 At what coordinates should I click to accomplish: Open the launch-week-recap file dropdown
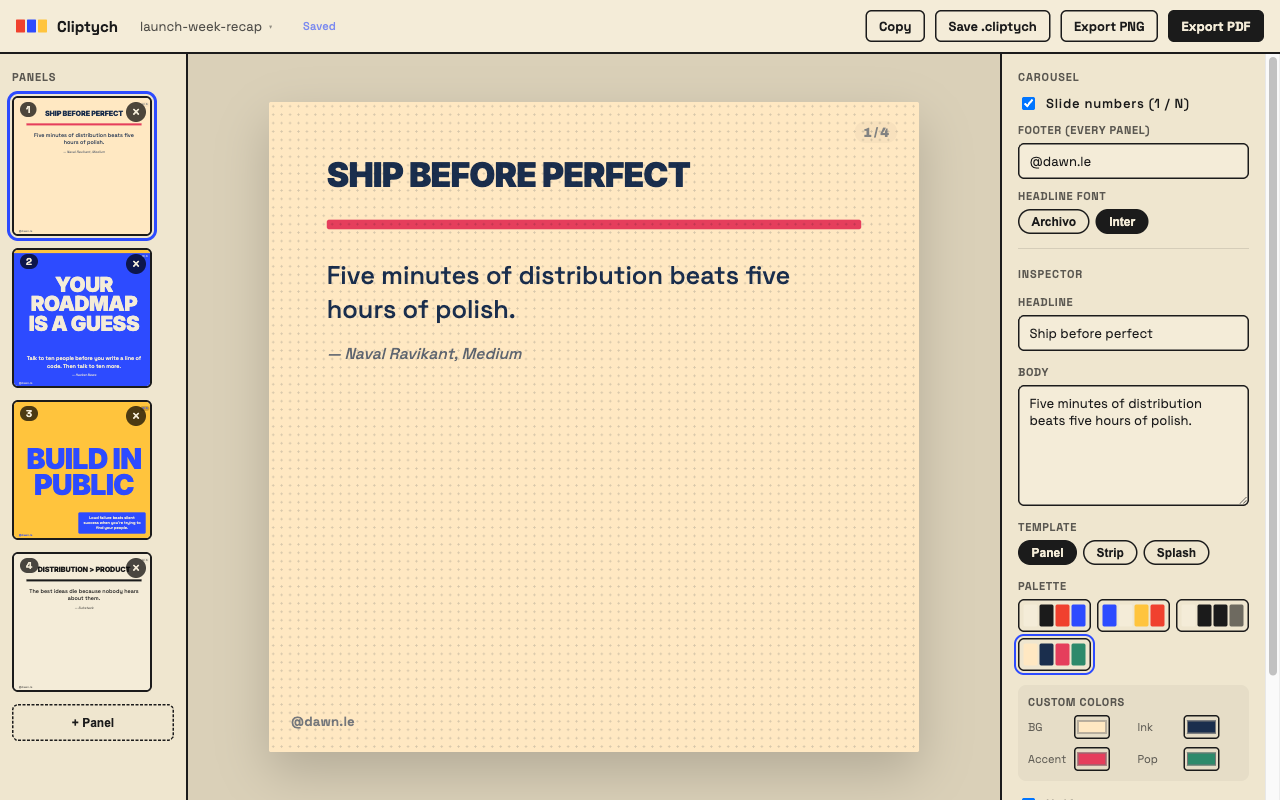(207, 26)
